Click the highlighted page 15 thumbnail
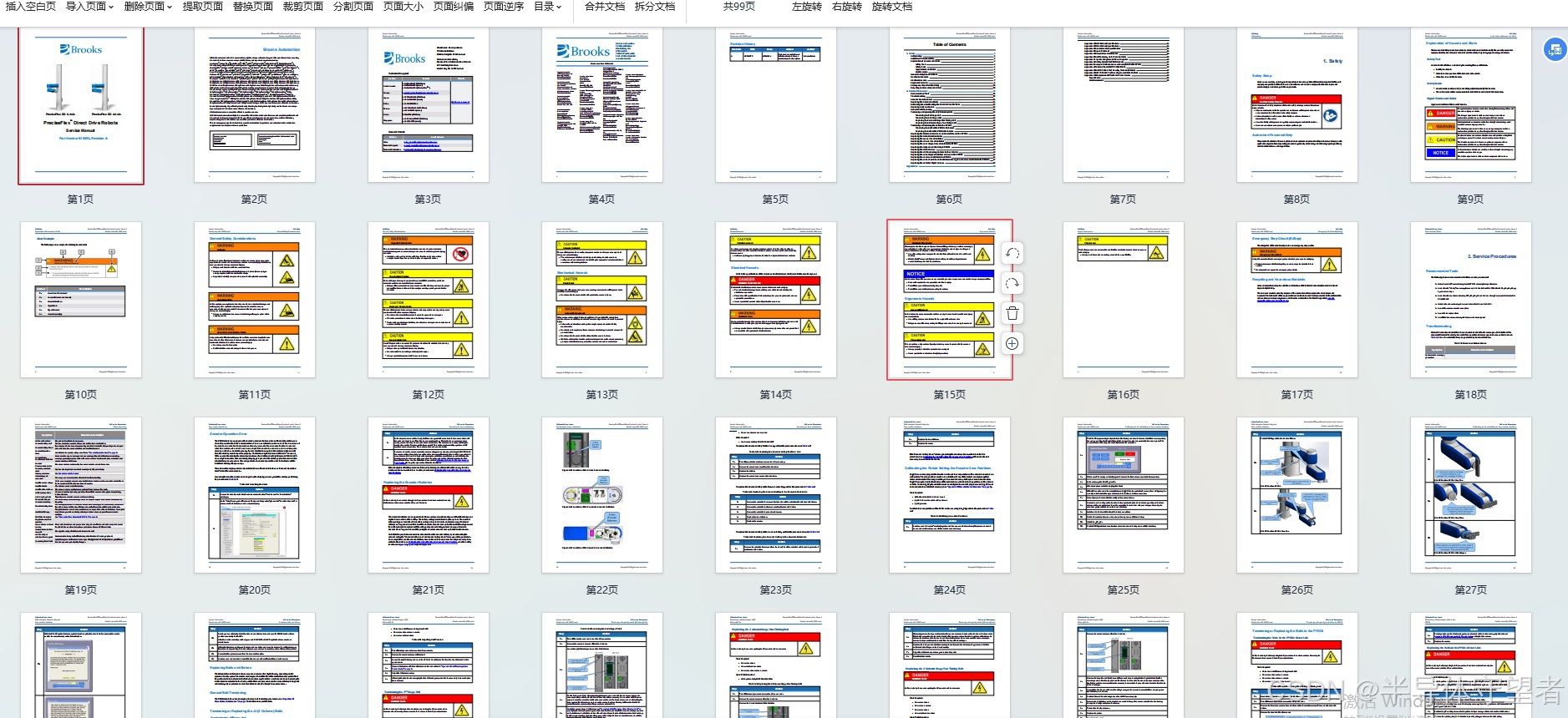Image resolution: width=1568 pixels, height=718 pixels. tap(950, 300)
